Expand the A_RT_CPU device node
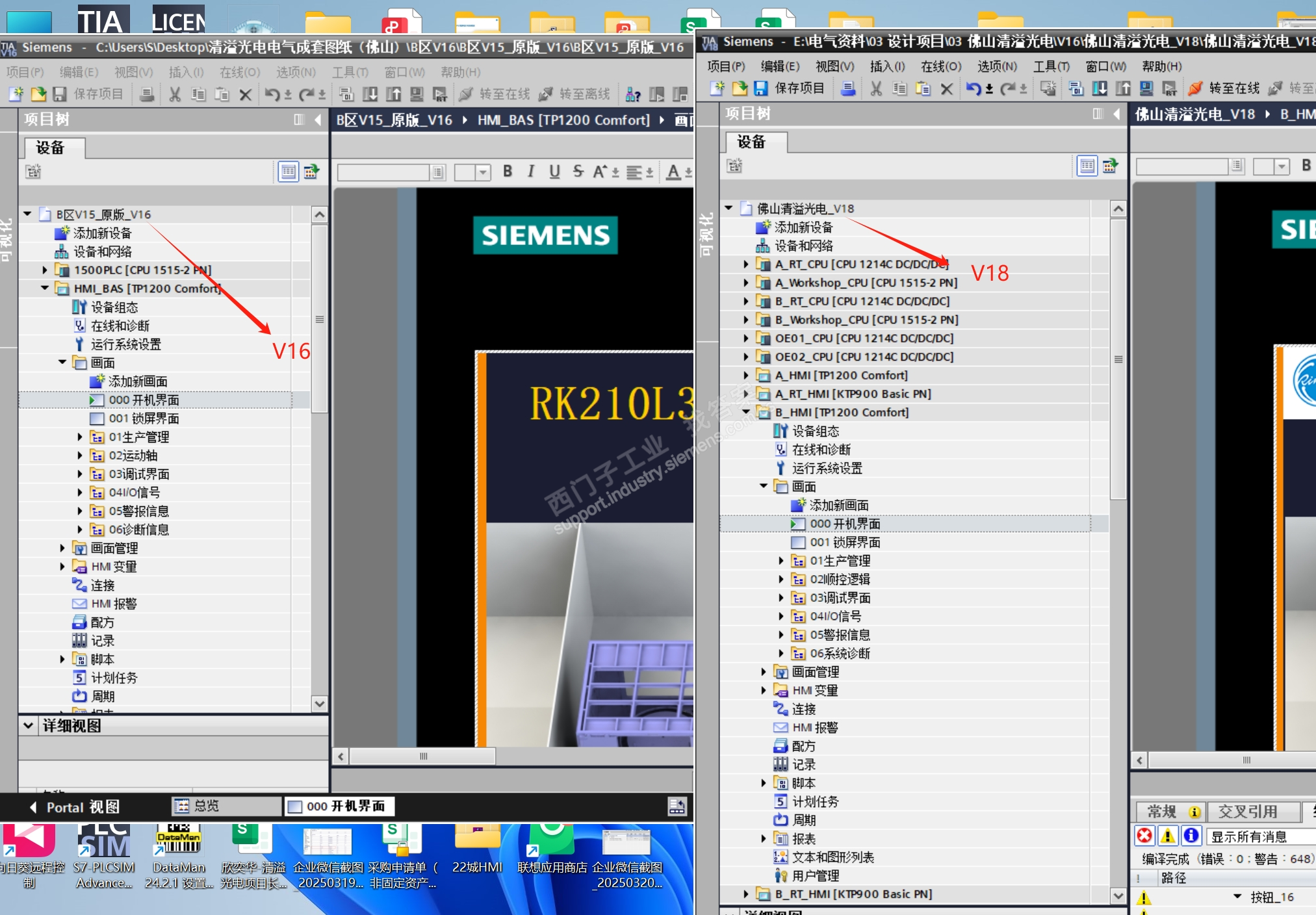This screenshot has height=915, width=1316. (746, 264)
